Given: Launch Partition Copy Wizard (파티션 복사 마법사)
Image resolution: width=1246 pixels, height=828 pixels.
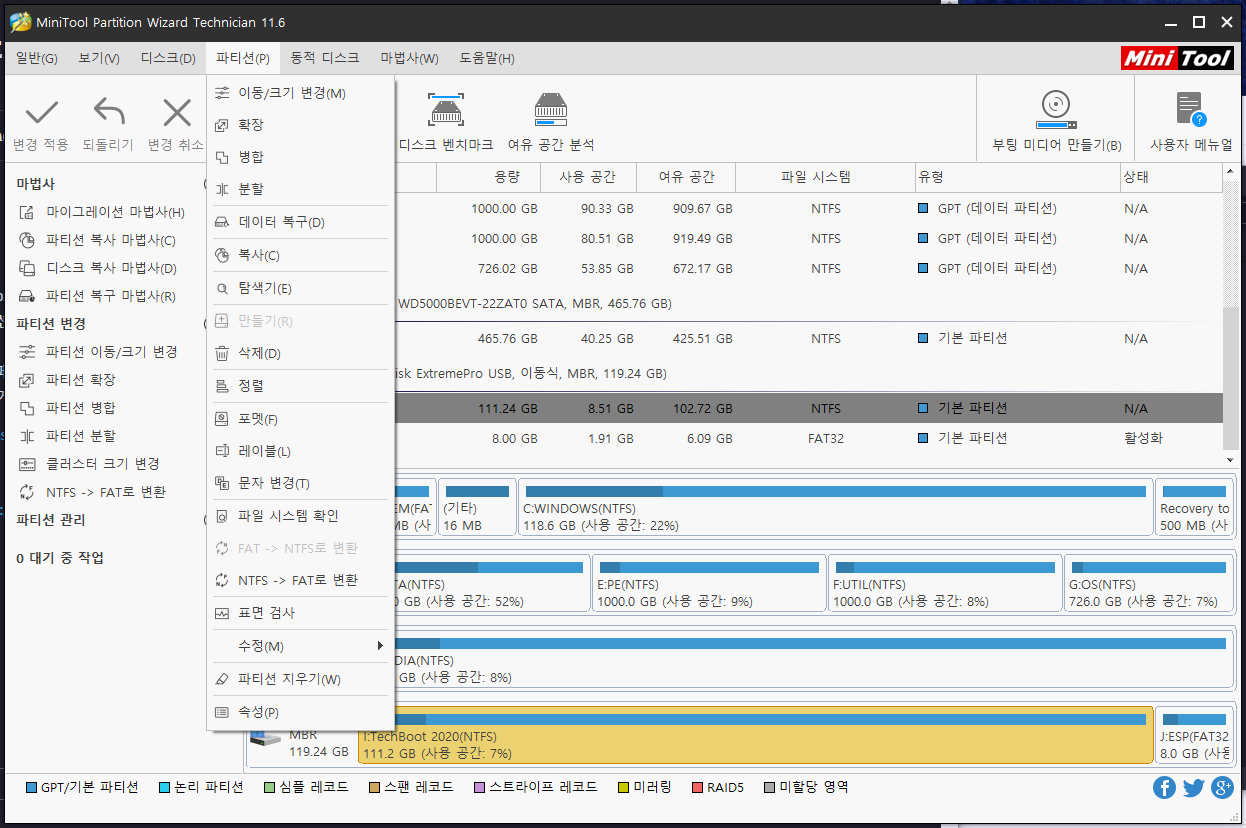Looking at the screenshot, I should tap(97, 240).
